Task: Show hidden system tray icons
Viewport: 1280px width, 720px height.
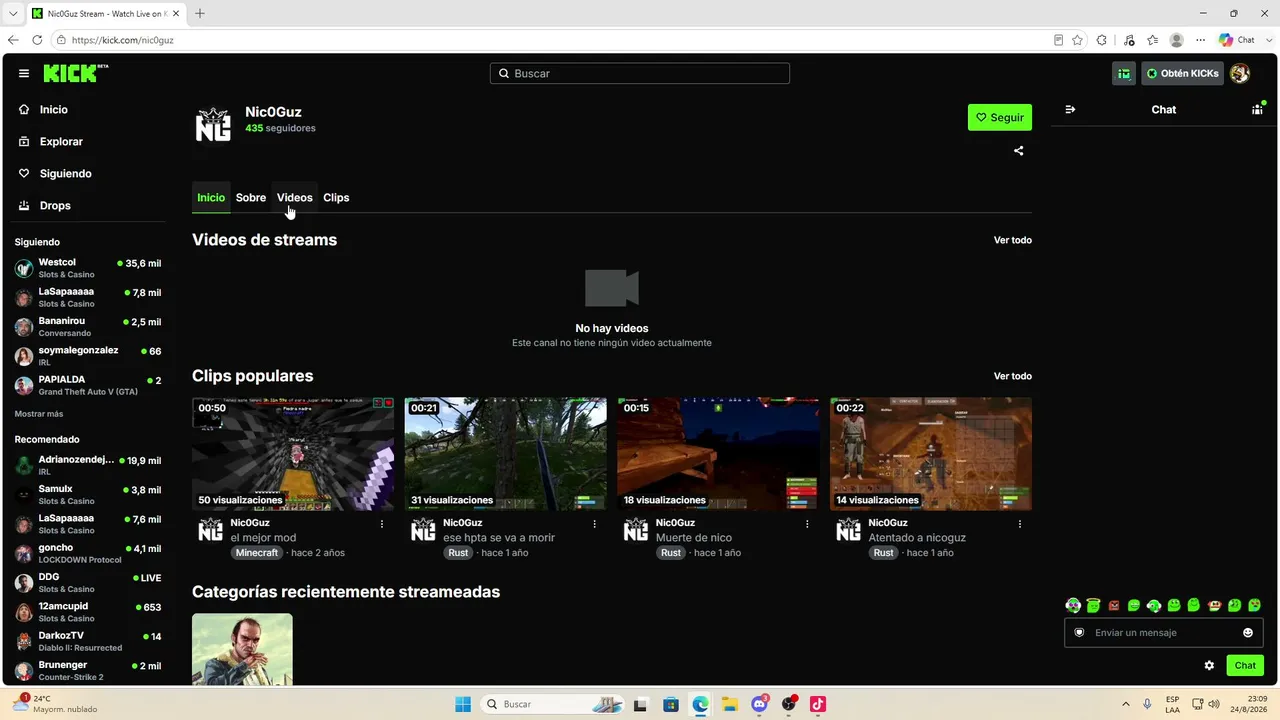Action: 1126,704
